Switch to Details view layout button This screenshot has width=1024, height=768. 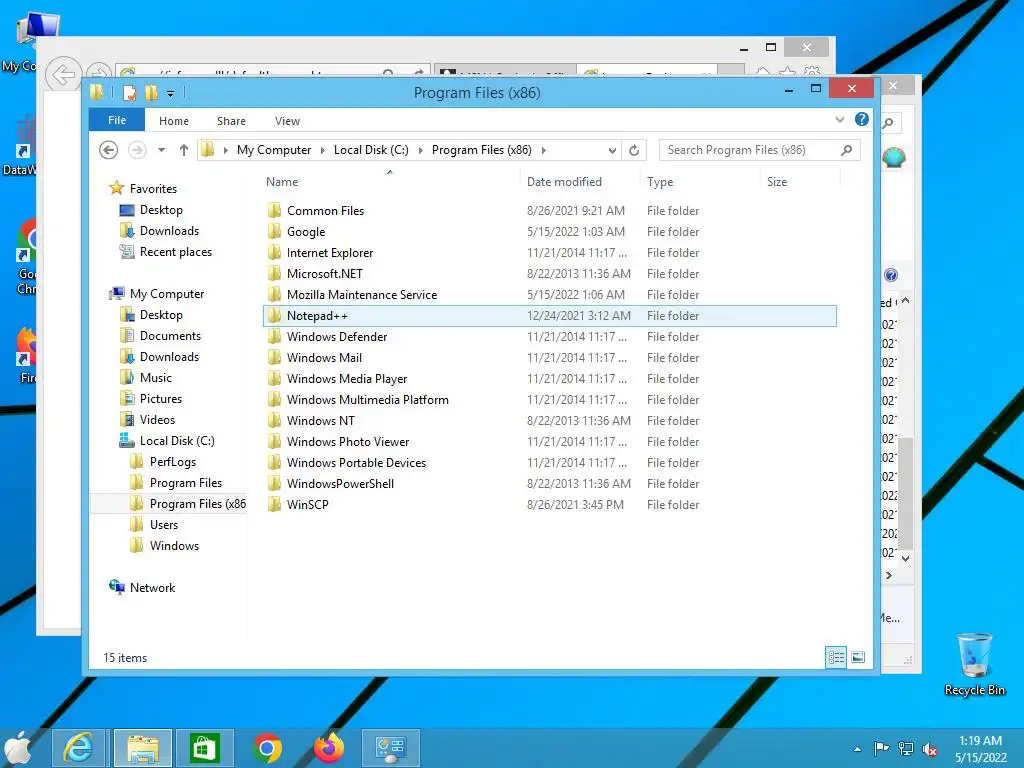(x=836, y=657)
